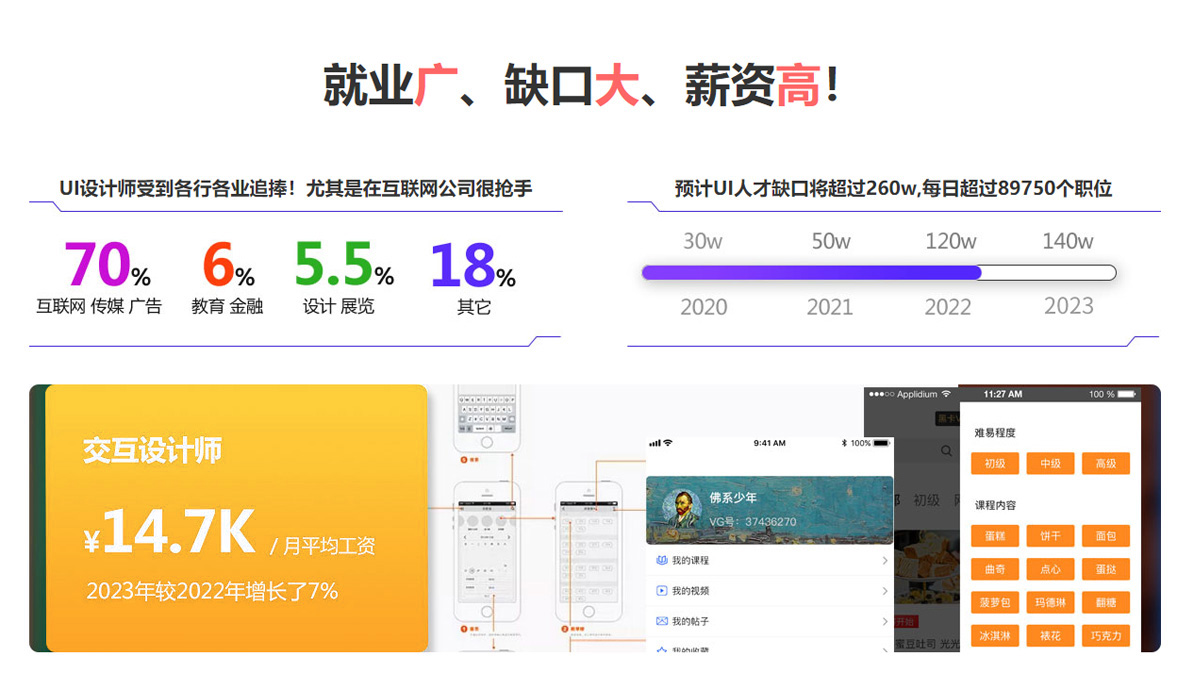Expand the 我的帖子 row chevron

tap(885, 622)
